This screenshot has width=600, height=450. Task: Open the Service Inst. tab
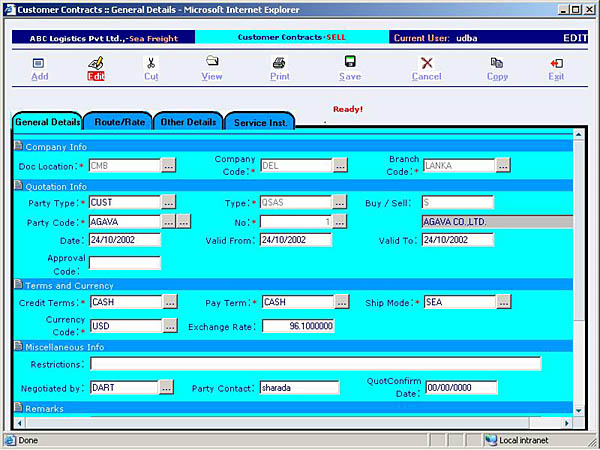(260, 122)
